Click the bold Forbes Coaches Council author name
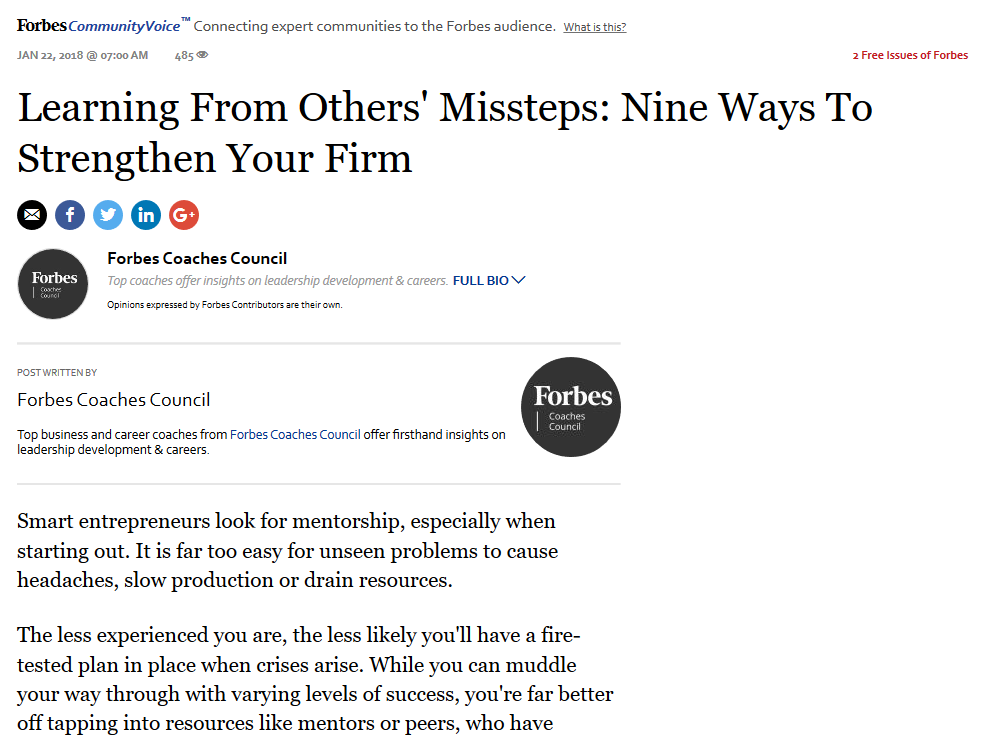The width and height of the screenshot is (990, 743). coord(197,259)
